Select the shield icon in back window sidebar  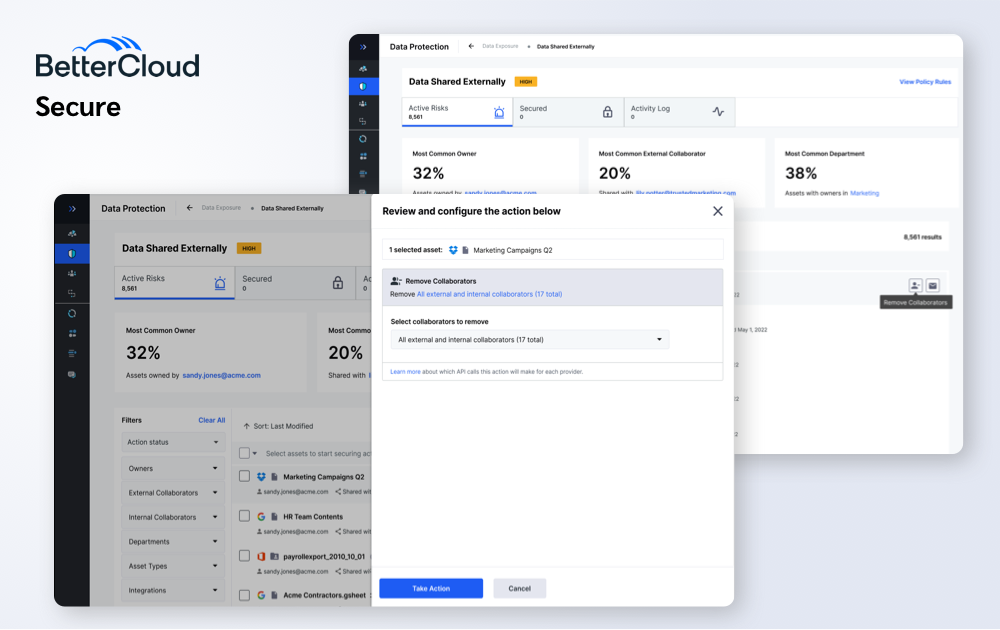point(363,86)
